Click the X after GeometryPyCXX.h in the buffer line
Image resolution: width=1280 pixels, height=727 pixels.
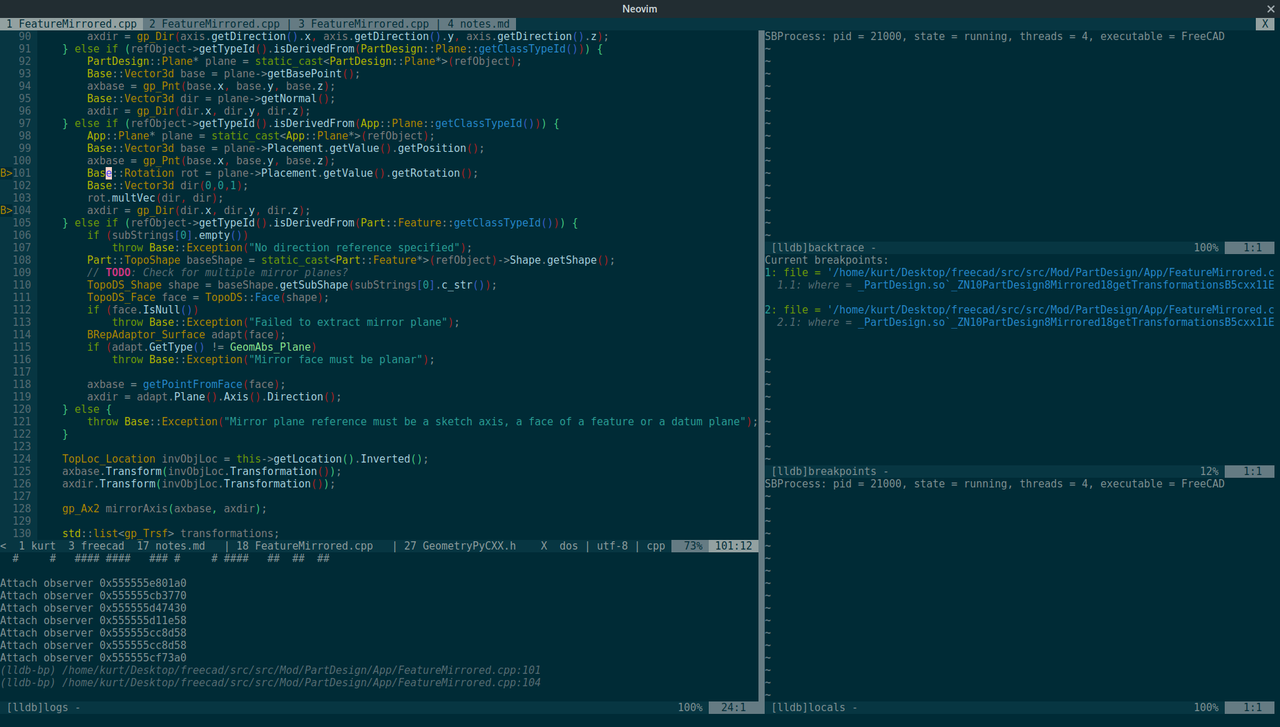point(544,546)
